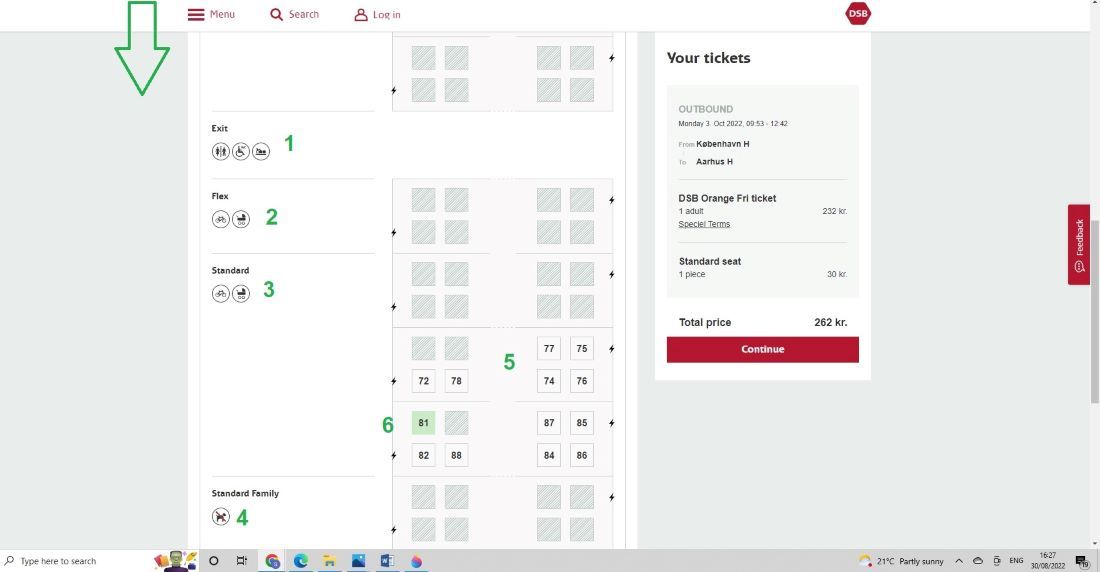Select seat 78
Image resolution: width=1100 pixels, height=572 pixels.
click(x=456, y=380)
